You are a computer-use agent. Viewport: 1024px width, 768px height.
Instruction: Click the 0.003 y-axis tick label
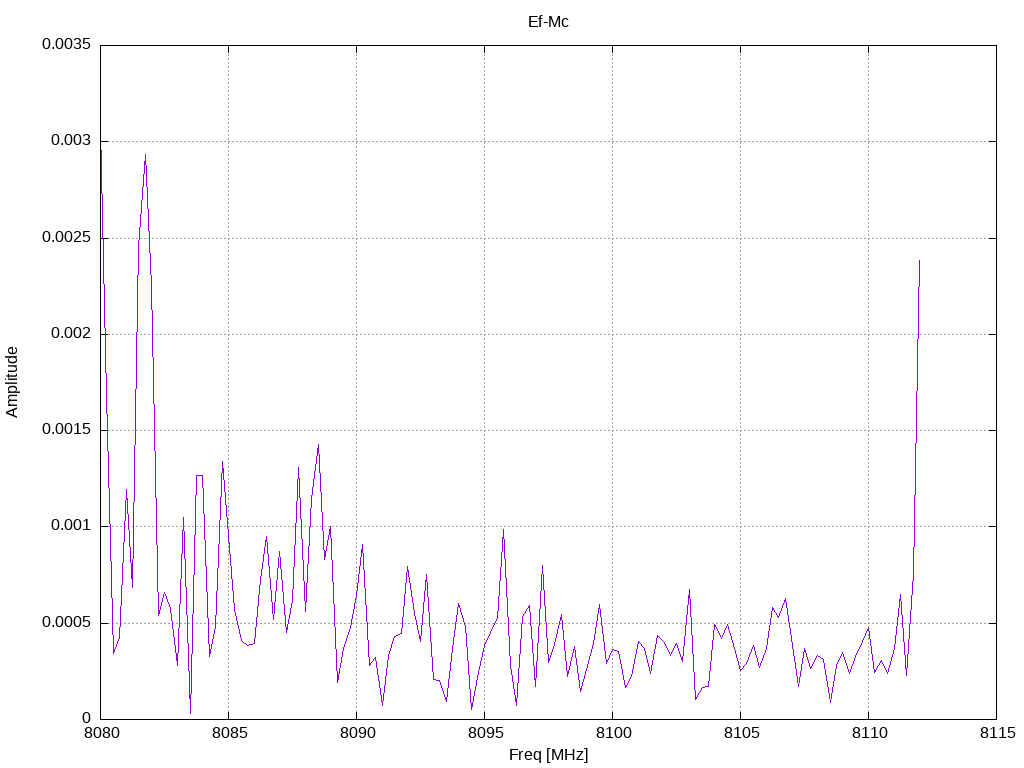[71, 141]
